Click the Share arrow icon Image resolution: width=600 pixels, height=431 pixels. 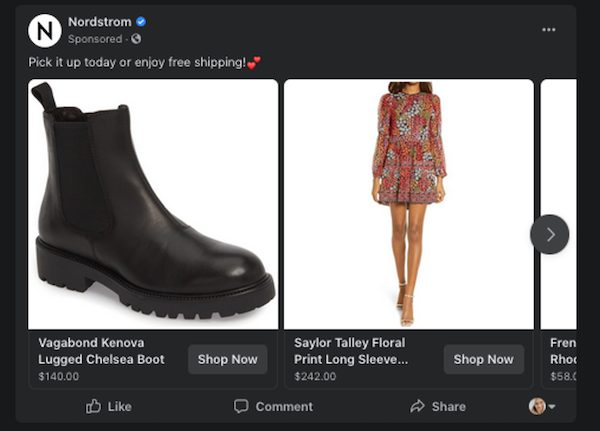pyautogui.click(x=418, y=406)
